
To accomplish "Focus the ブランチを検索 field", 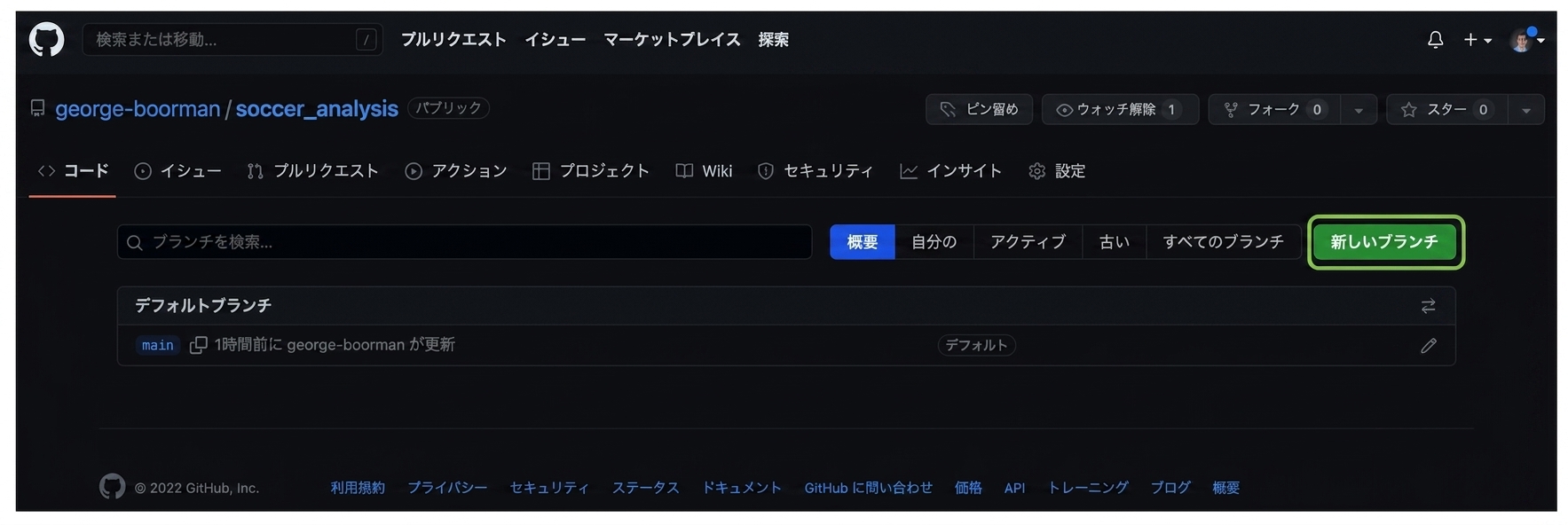I will coord(464,242).
